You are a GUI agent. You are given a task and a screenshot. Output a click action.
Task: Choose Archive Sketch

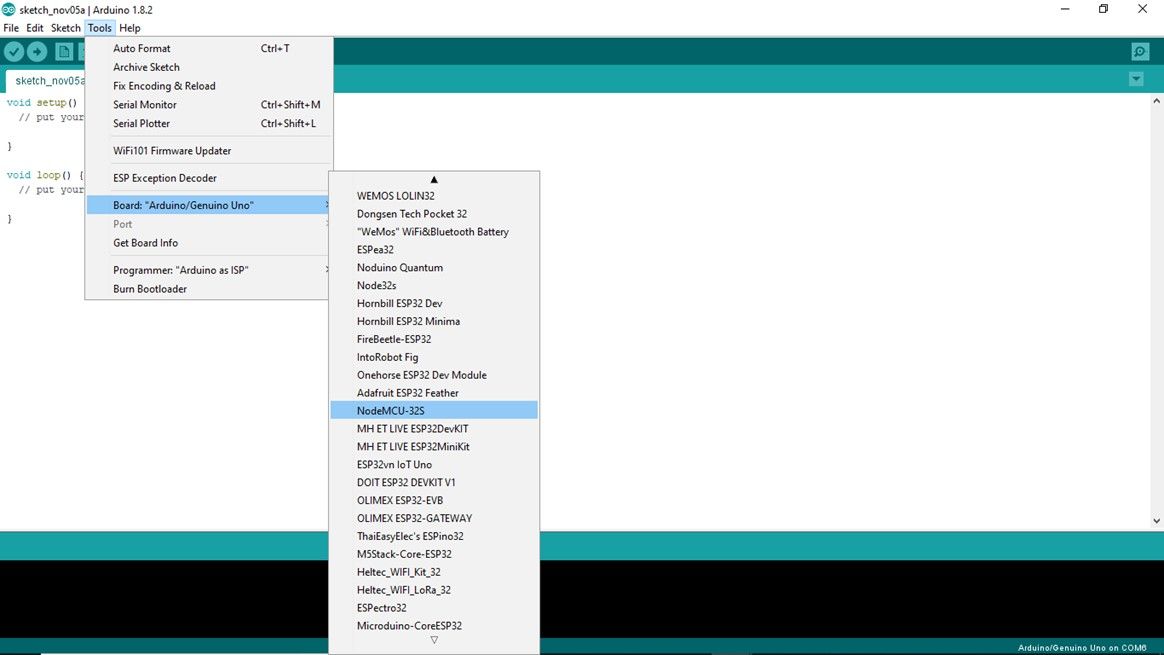(x=208, y=67)
